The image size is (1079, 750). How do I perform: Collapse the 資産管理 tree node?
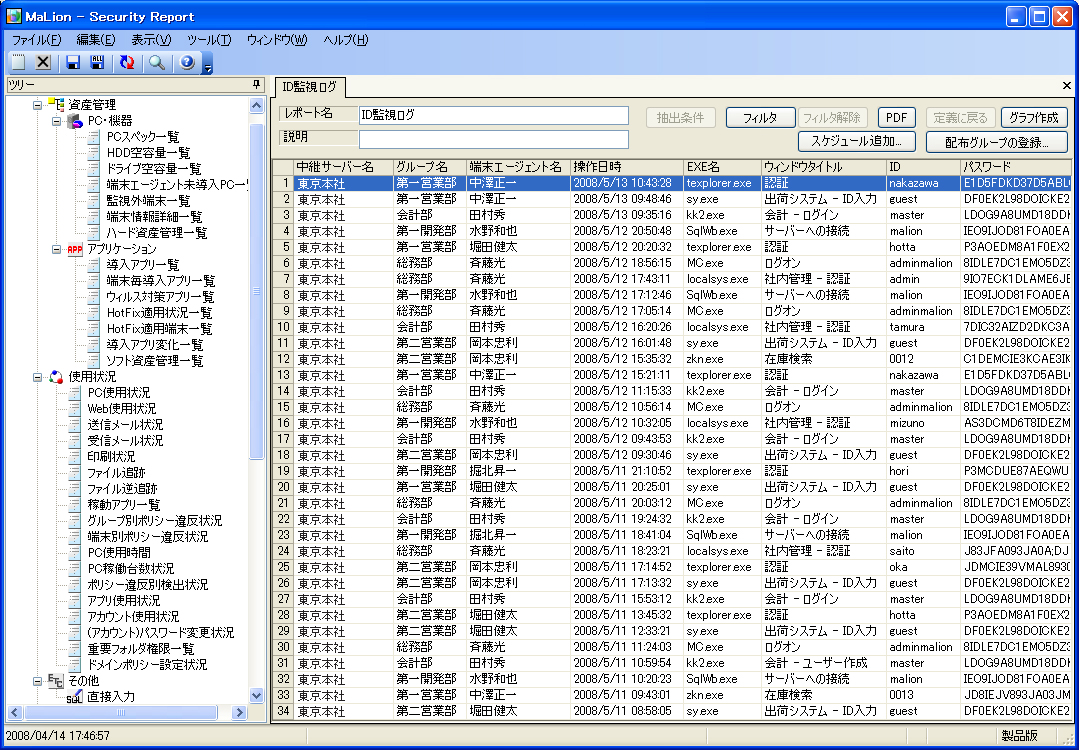click(38, 105)
